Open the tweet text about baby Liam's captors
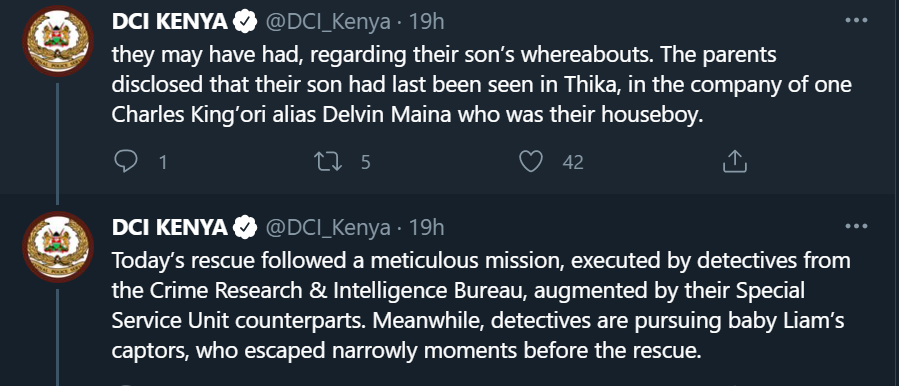This screenshot has height=386, width=899. [x=480, y=306]
